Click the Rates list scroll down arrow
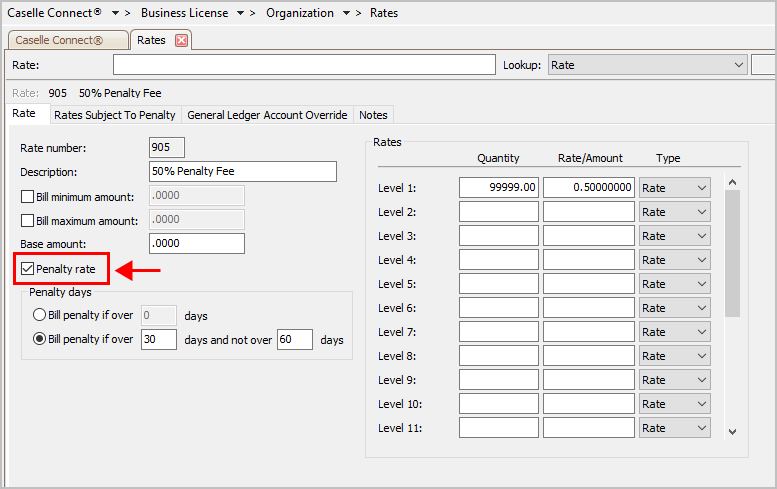This screenshot has height=489, width=777. (x=732, y=432)
